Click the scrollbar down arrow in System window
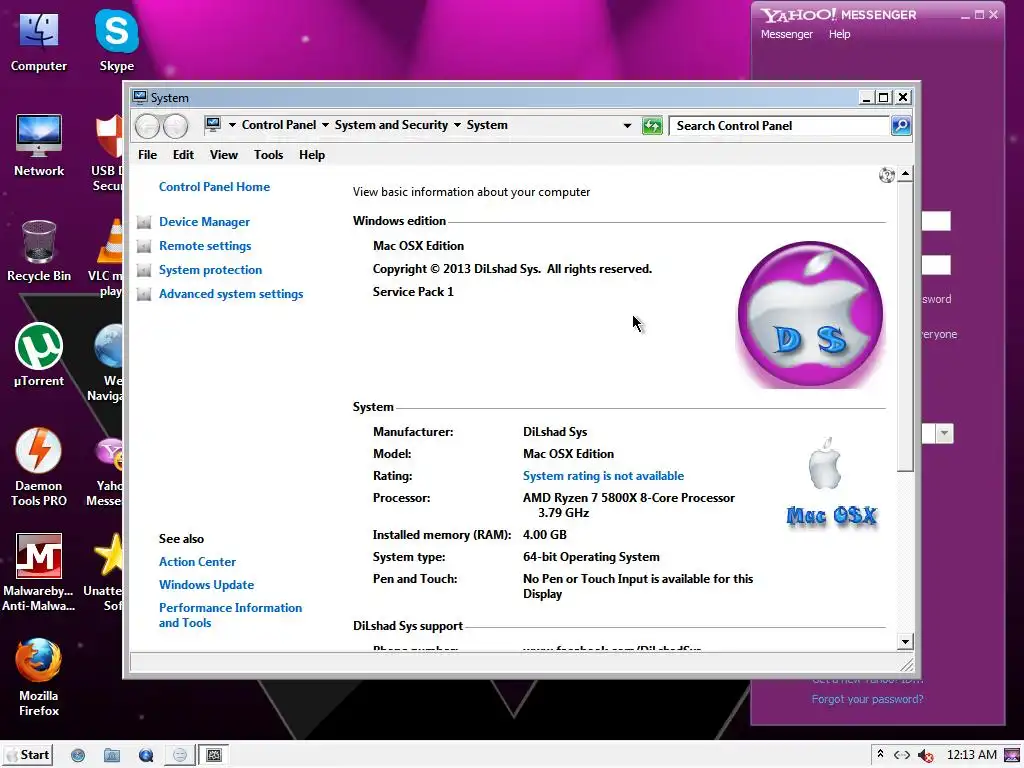 coord(905,641)
